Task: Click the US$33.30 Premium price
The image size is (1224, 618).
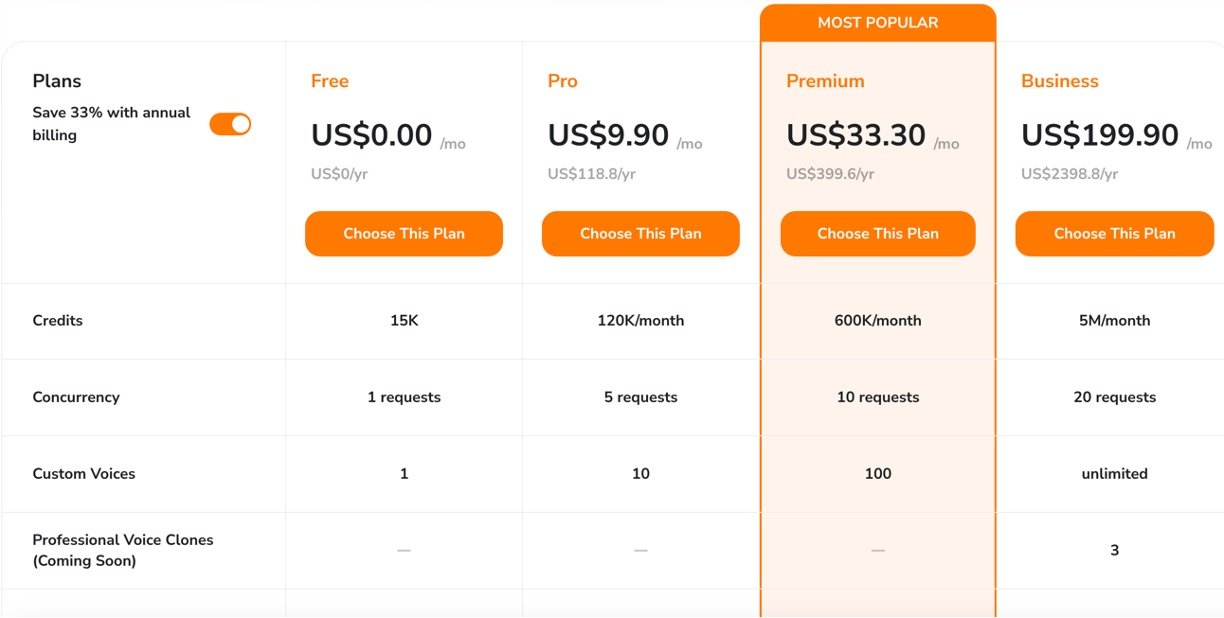Action: pyautogui.click(x=856, y=135)
